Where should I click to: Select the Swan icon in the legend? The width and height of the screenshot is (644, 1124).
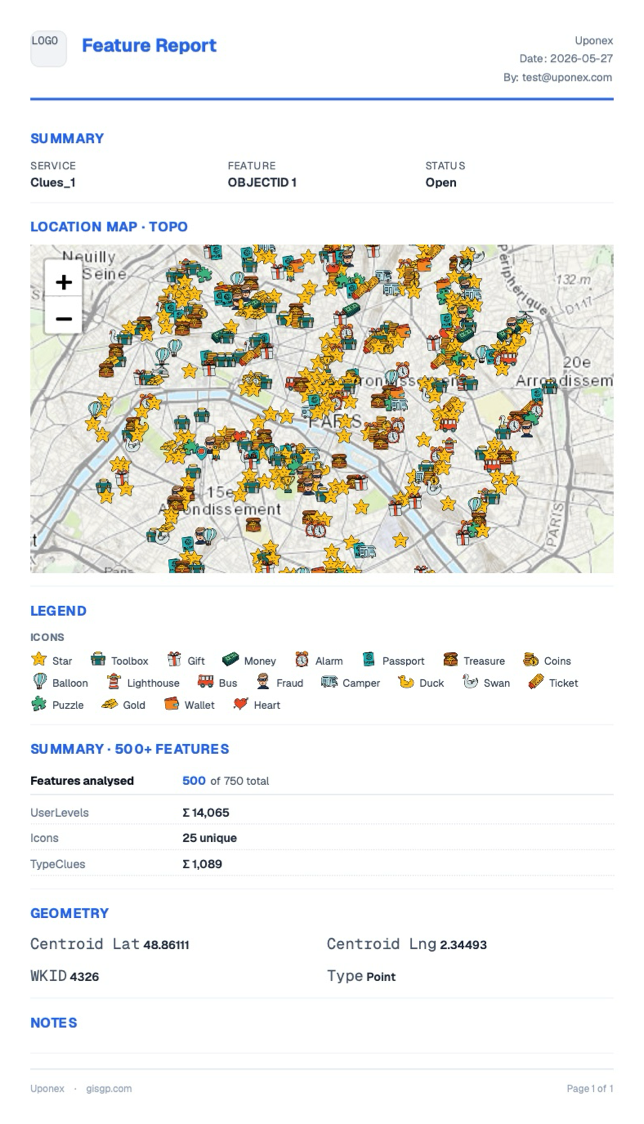click(x=470, y=682)
